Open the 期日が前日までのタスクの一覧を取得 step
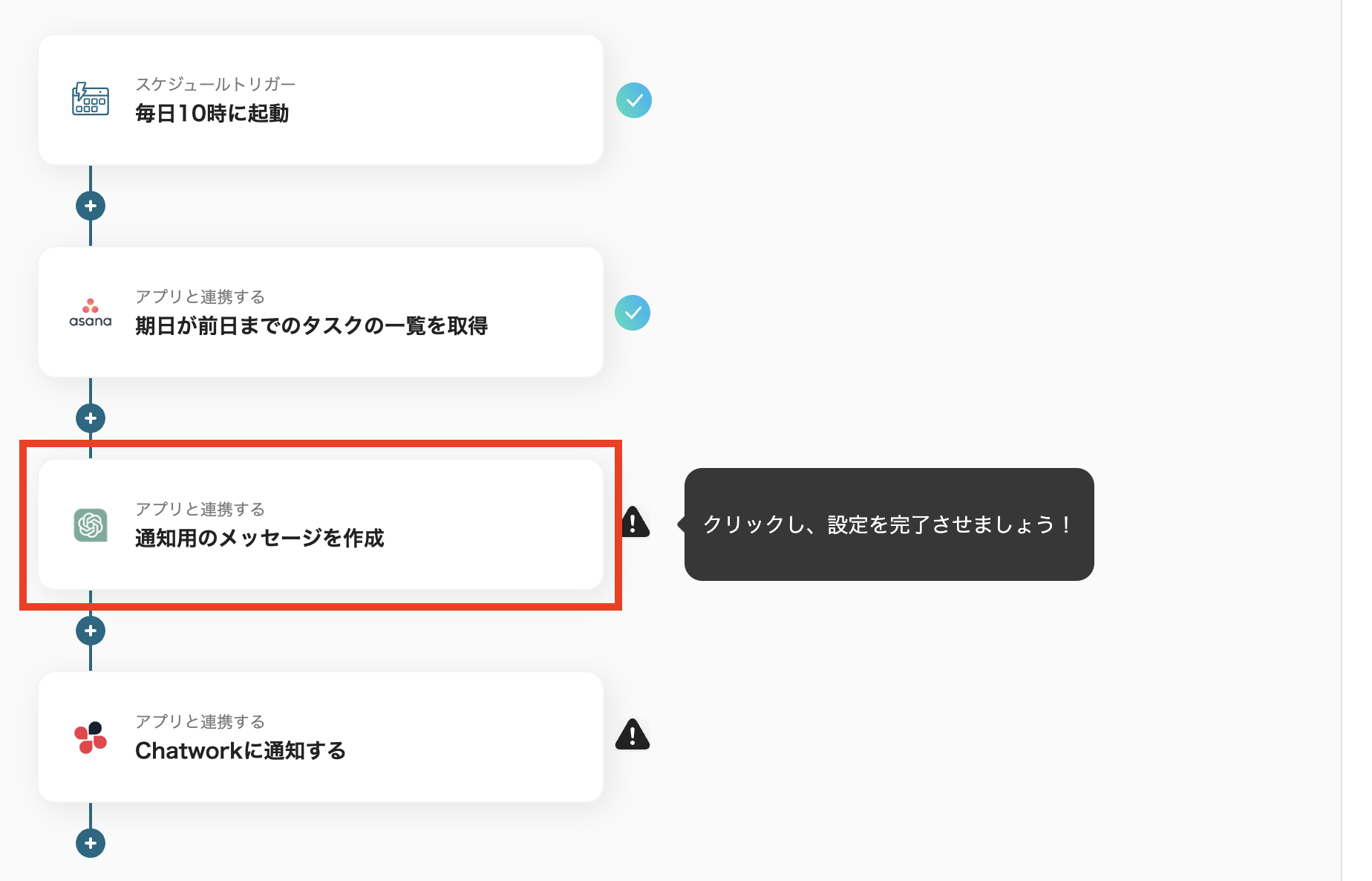The height and width of the screenshot is (881, 1372). point(321,311)
